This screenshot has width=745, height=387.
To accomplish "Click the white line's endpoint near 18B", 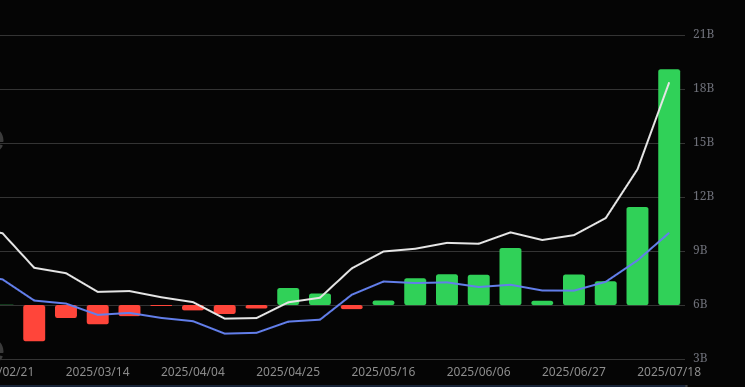I will coord(669,83).
